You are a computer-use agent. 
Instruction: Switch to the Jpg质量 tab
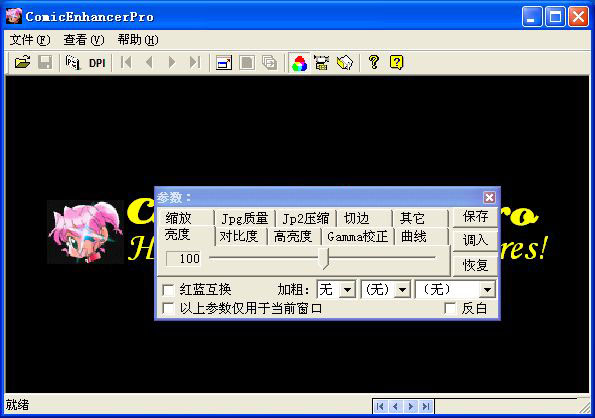[245, 218]
